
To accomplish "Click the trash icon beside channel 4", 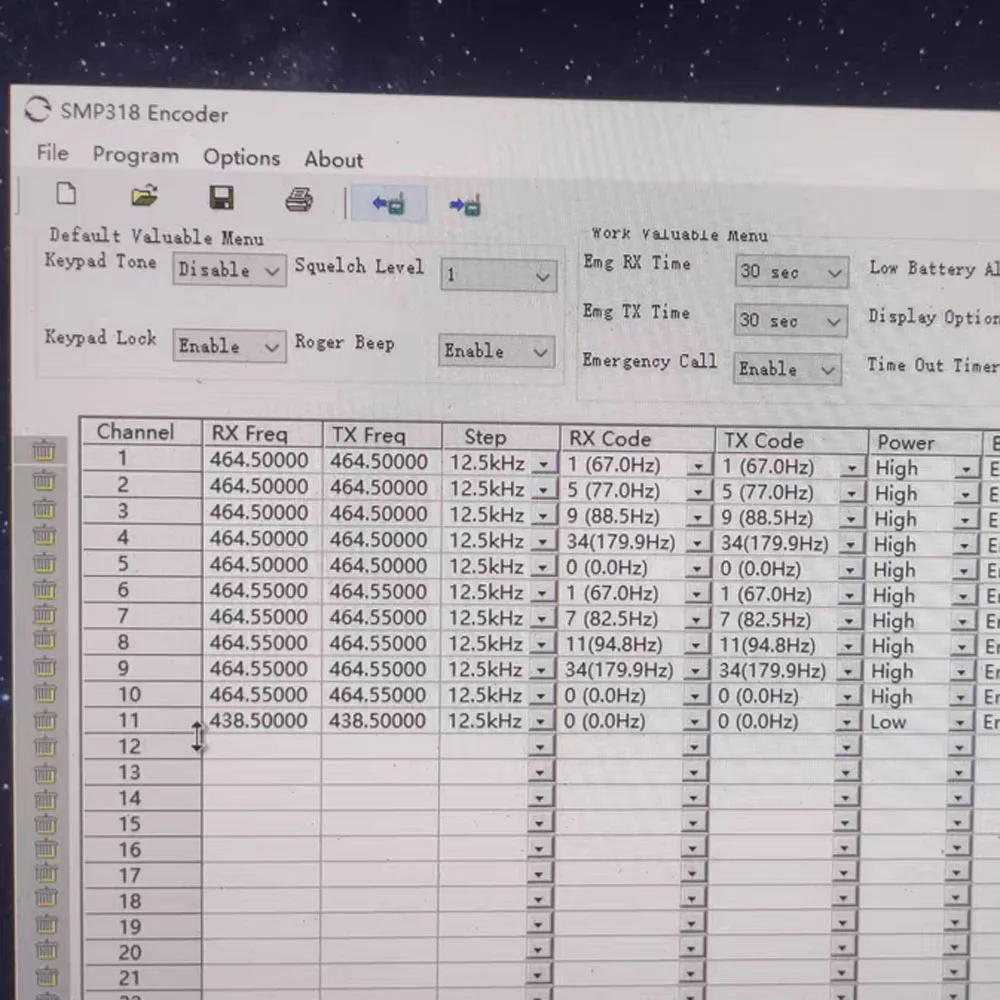I will tap(44, 535).
